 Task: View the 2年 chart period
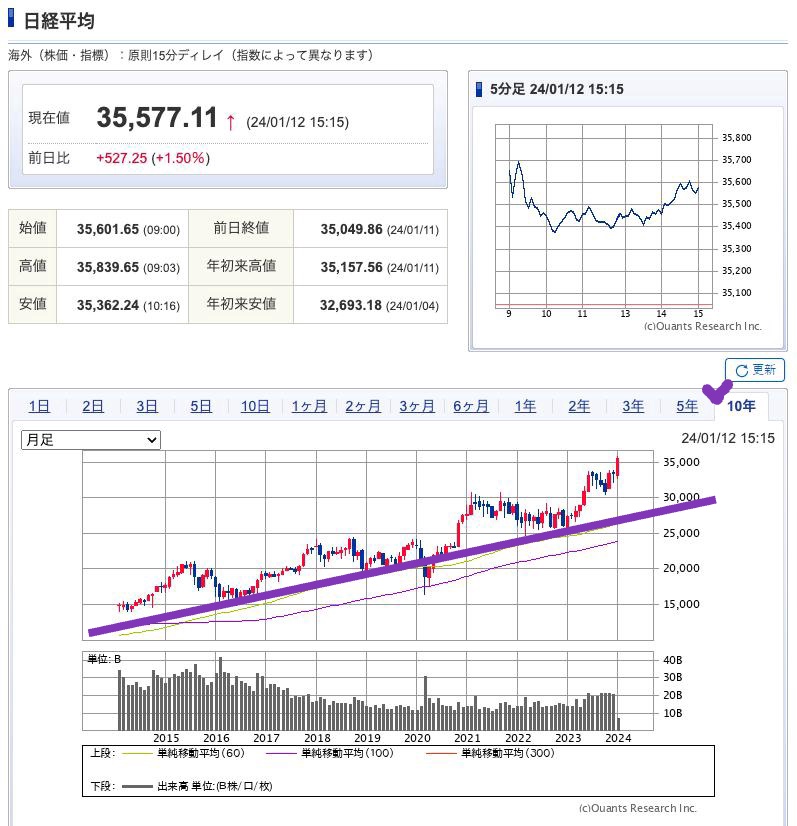pyautogui.click(x=579, y=406)
